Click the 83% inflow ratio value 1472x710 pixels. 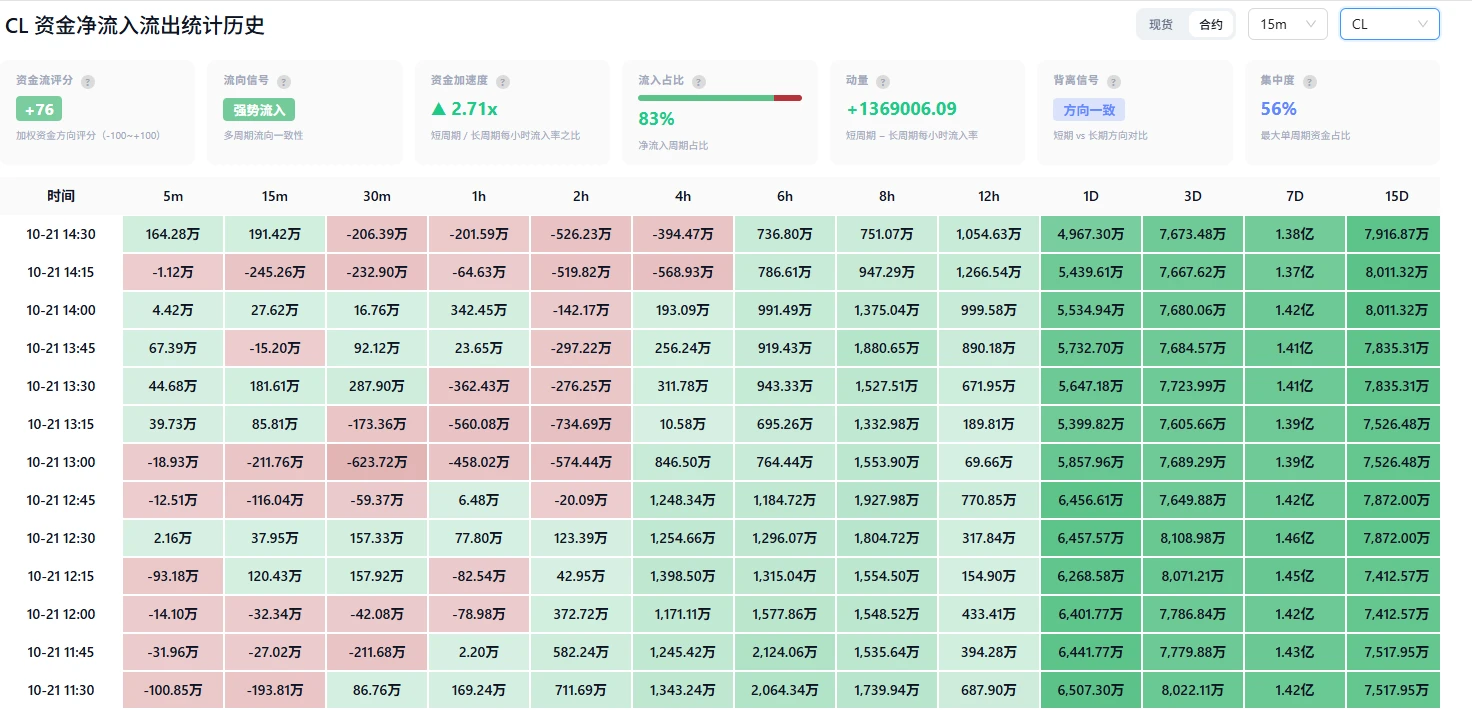click(x=656, y=119)
